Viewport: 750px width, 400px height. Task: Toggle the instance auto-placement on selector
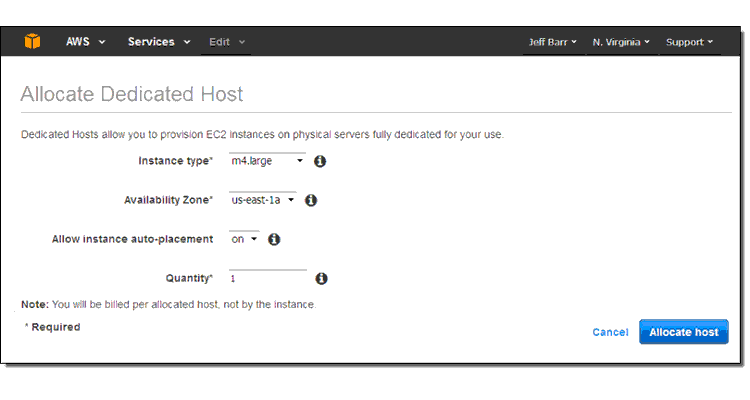pos(244,239)
